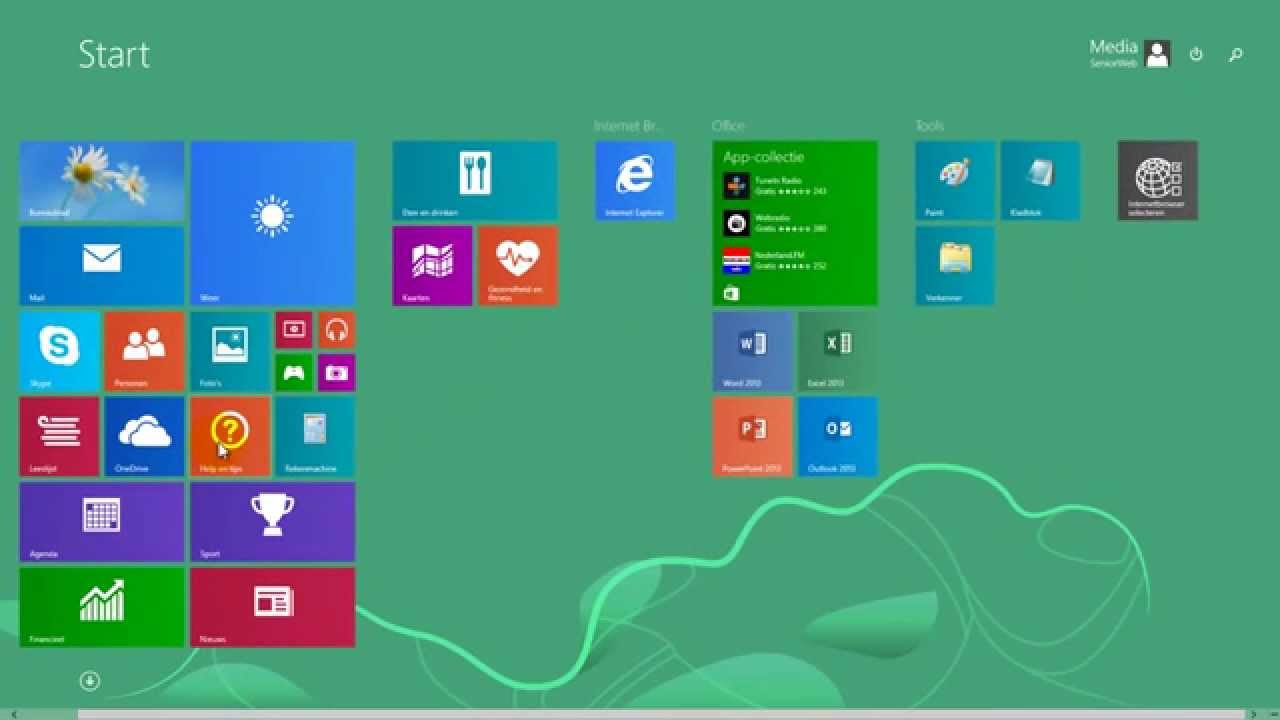1280x720 pixels.
Task: Open the Agenda calendar tile
Action: 102,522
